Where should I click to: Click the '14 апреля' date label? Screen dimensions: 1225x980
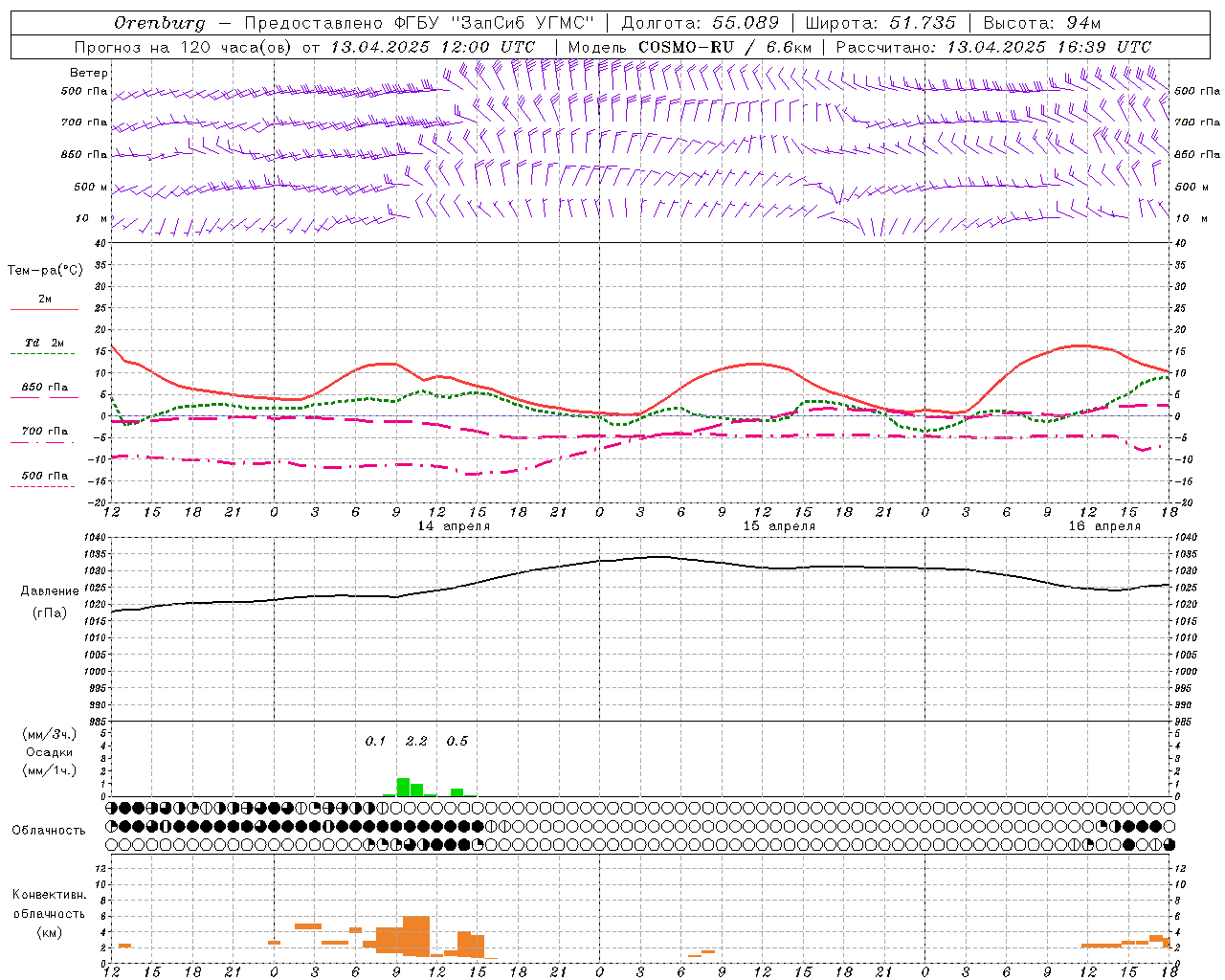454,526
